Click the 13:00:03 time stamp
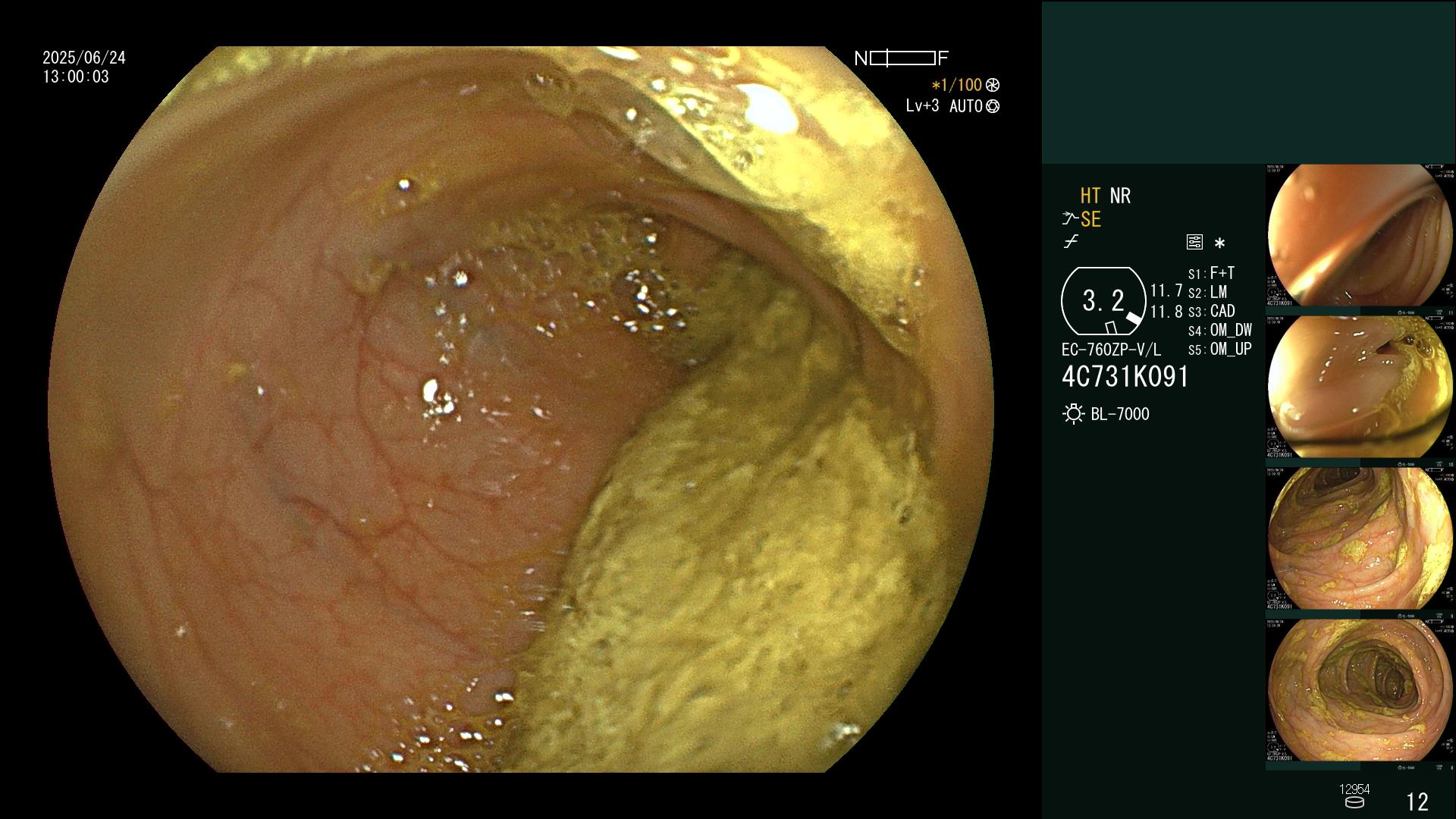The image size is (1456, 819). click(76, 77)
